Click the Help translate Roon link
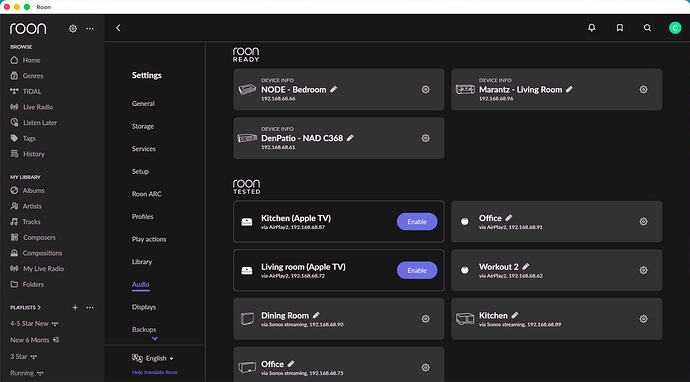Screen dimensions: 690x382 (154, 372)
